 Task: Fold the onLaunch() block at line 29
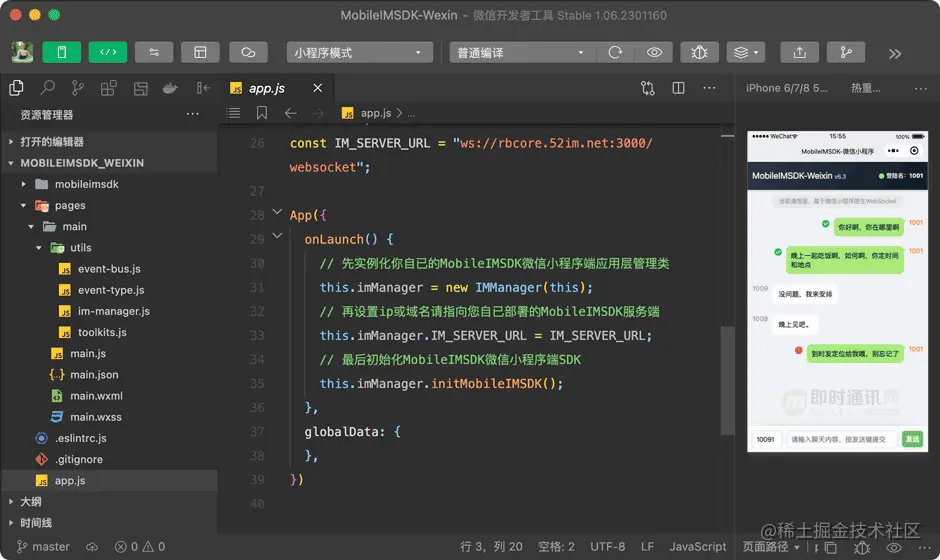click(x=278, y=236)
